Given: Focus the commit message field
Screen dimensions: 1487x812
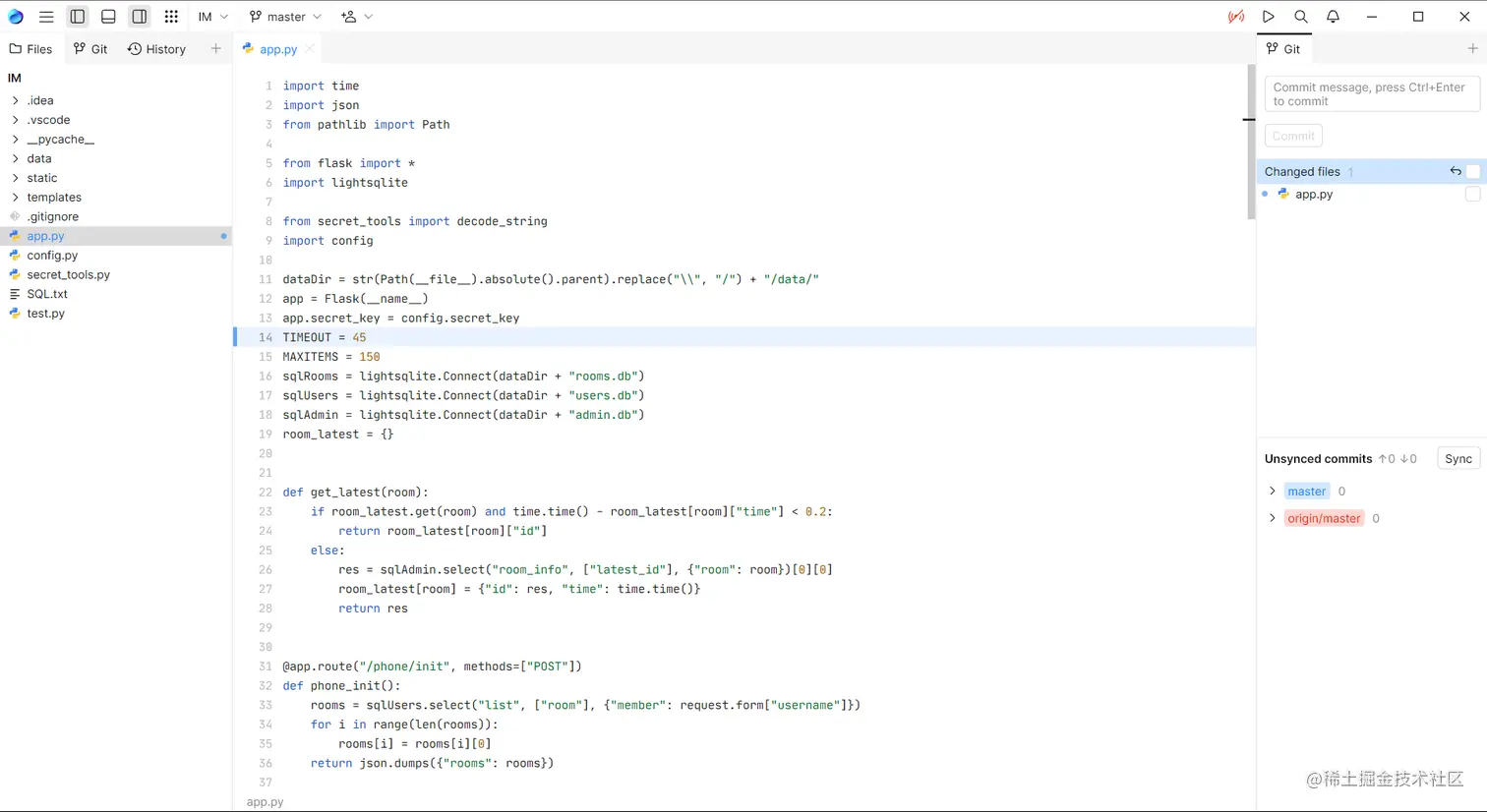Looking at the screenshot, I should (1372, 94).
